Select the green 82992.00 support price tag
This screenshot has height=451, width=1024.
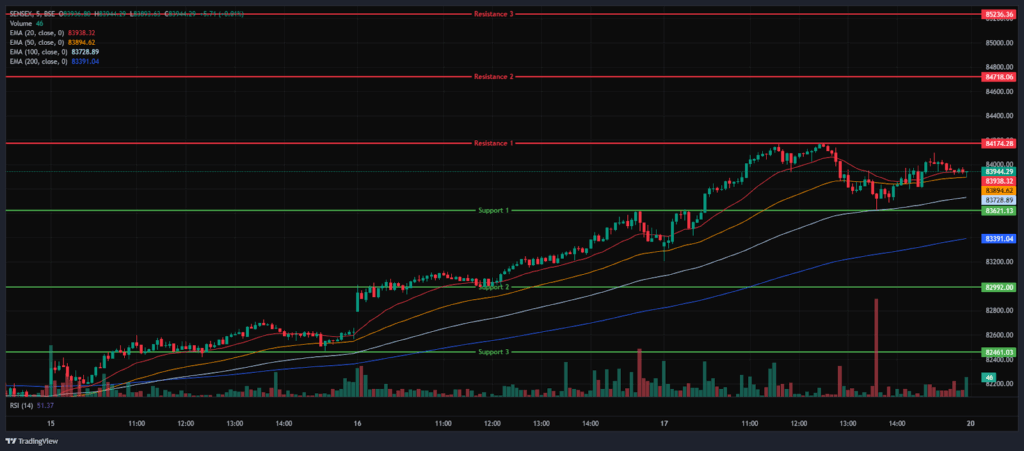pyautogui.click(x=999, y=288)
